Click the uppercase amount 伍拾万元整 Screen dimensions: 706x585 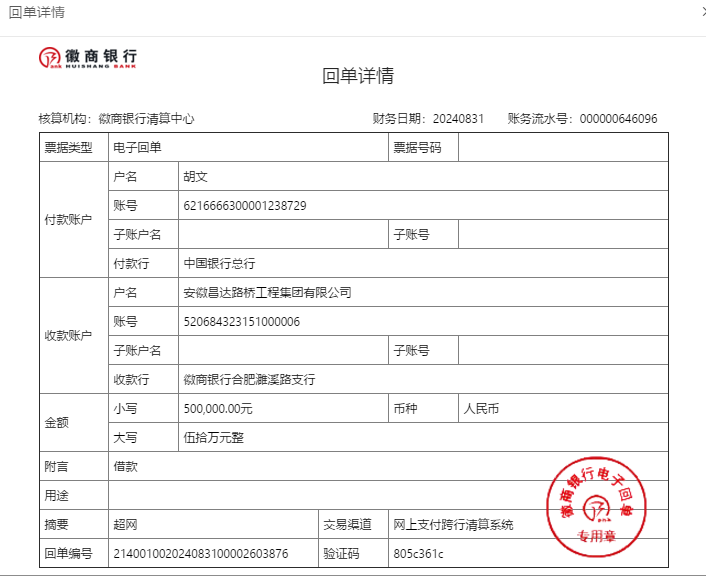214,438
